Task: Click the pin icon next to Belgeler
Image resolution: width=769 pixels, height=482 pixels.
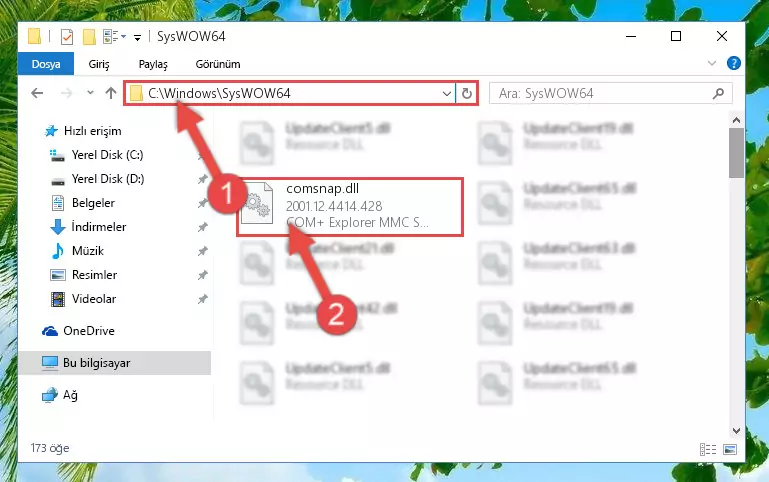Action: click(202, 203)
